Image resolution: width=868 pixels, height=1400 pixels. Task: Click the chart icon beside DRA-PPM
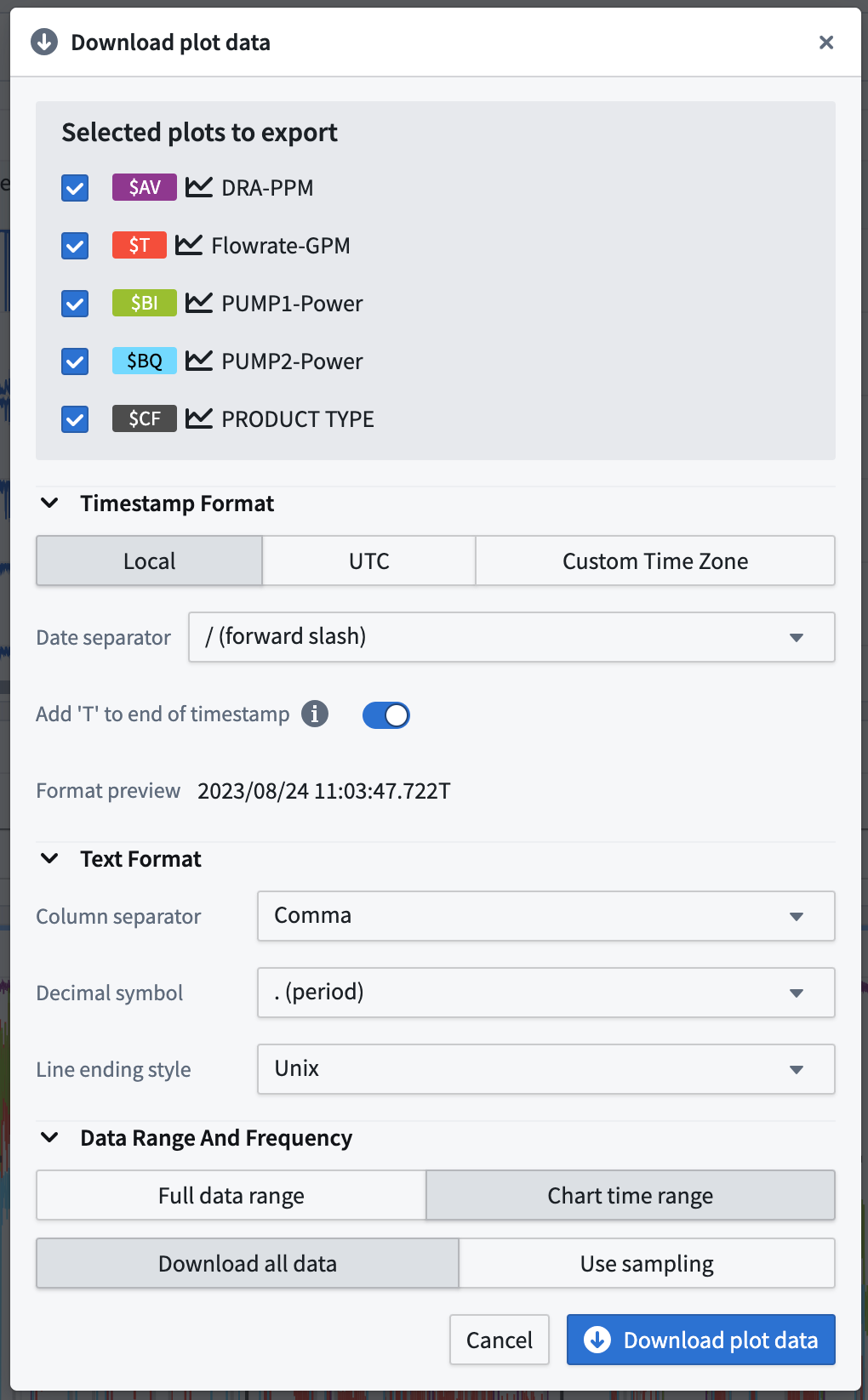pos(199,187)
